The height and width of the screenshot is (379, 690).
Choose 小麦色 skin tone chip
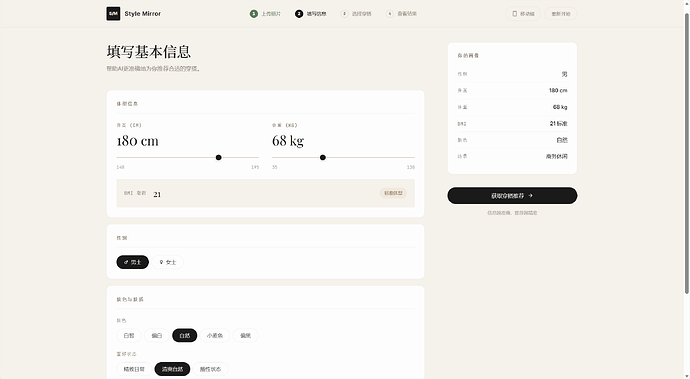click(x=215, y=335)
